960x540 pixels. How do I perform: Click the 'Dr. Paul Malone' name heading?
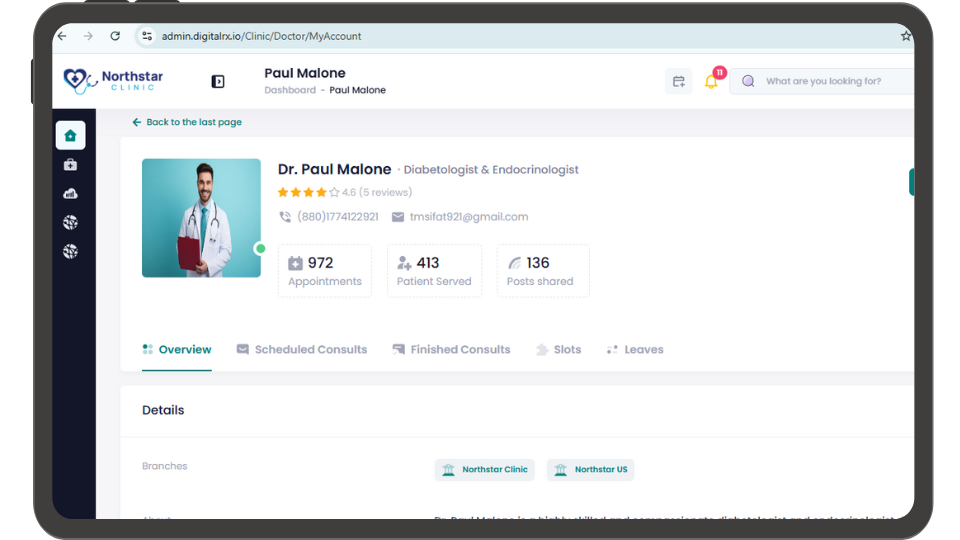point(334,169)
